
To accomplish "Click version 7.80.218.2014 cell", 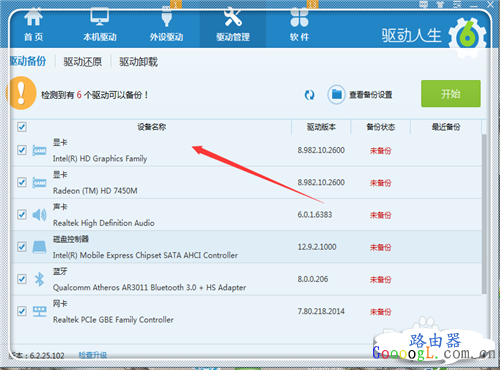I will [321, 311].
